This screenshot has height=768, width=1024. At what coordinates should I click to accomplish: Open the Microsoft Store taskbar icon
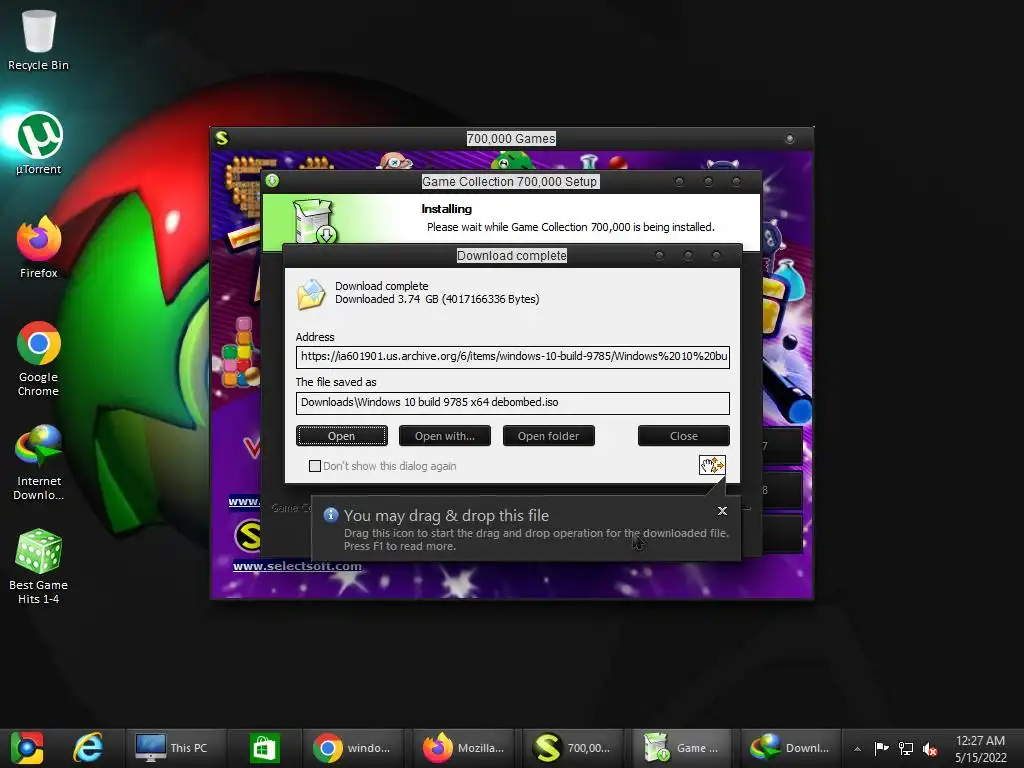(x=264, y=748)
